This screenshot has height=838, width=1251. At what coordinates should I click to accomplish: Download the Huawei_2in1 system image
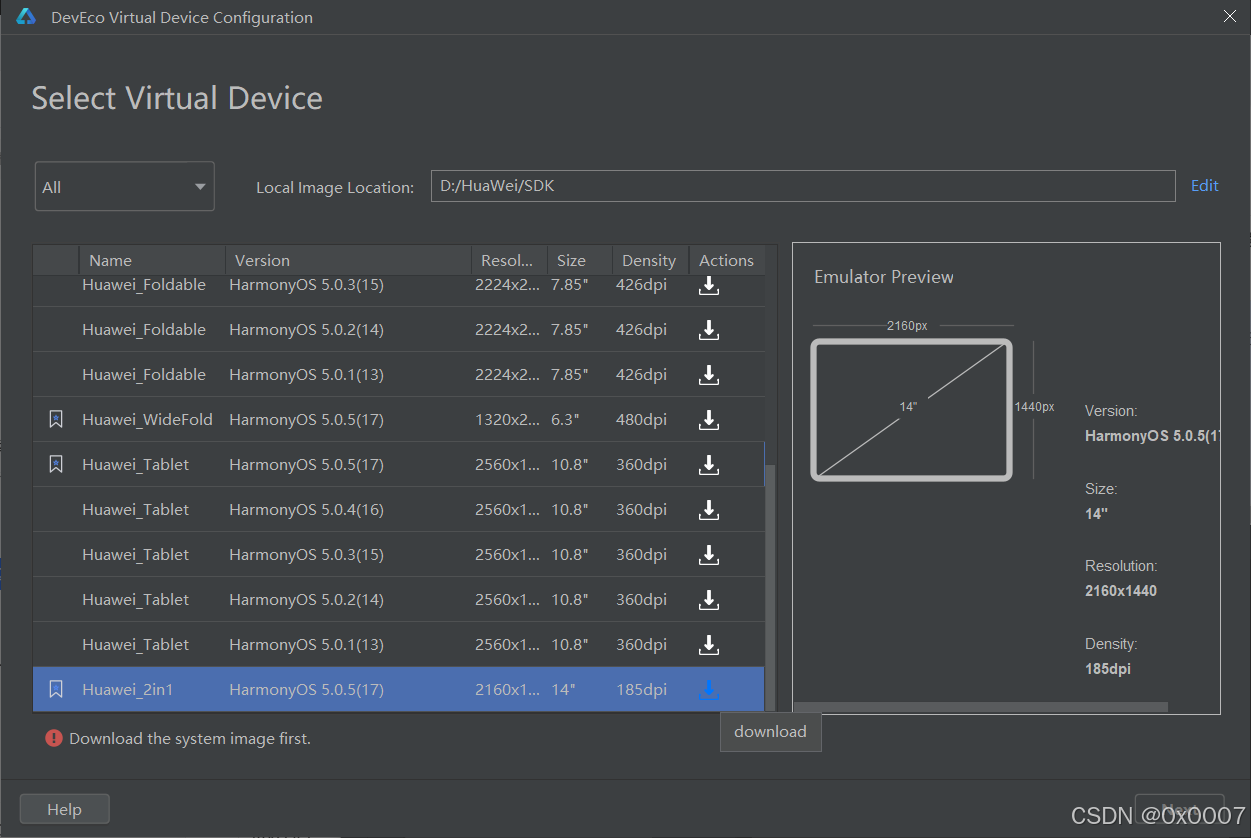pyautogui.click(x=709, y=689)
